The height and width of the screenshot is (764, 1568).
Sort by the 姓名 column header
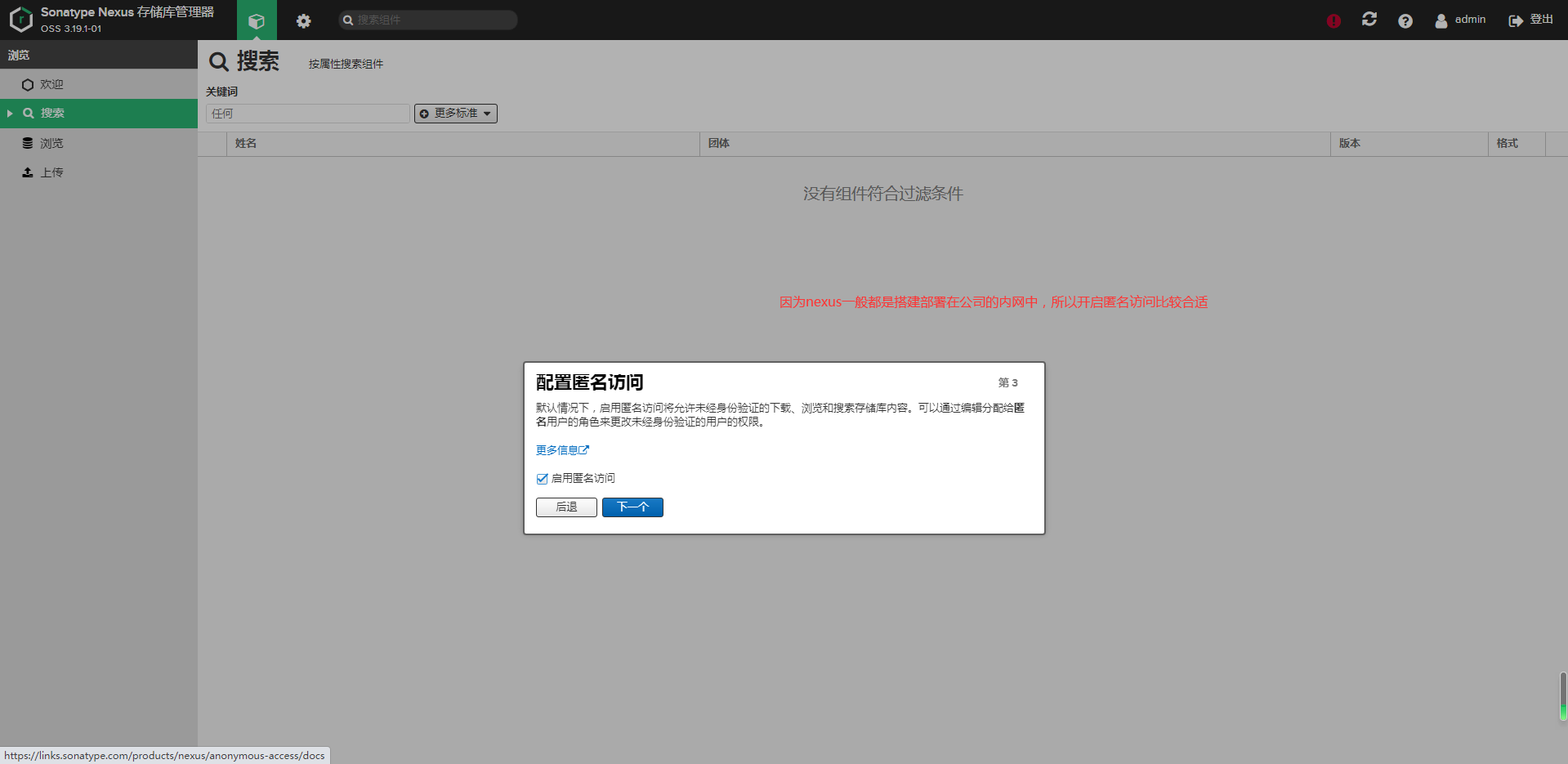(462, 144)
